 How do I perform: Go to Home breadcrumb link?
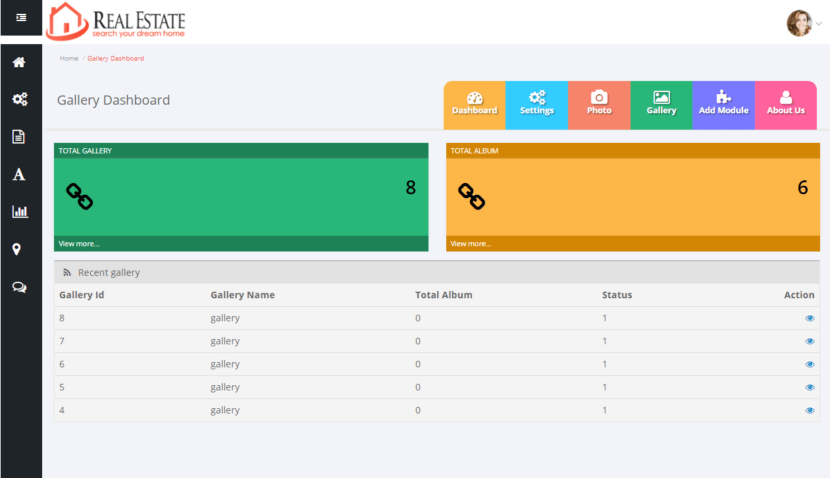69,58
